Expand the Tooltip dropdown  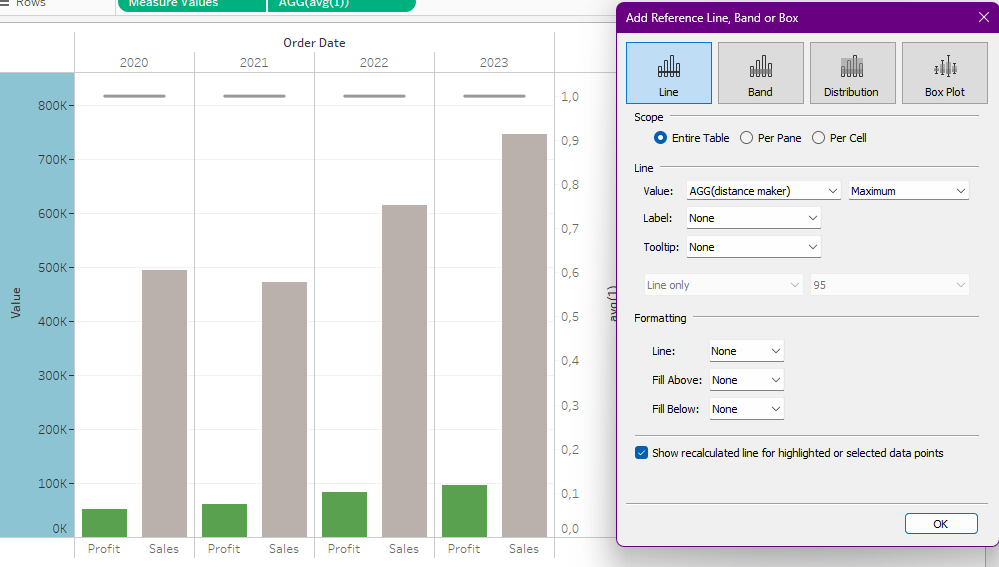753,247
